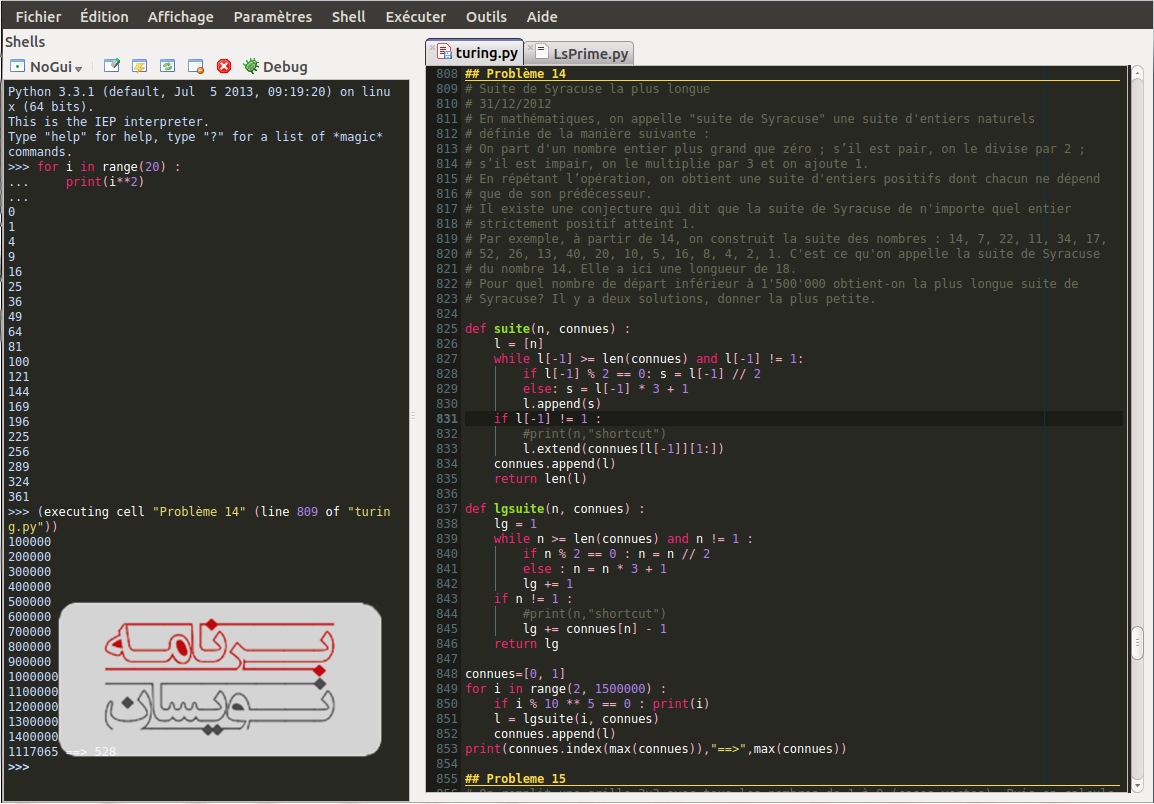Open the Paramètres menu
Image resolution: width=1154 pixels, height=804 pixels.
coord(272,16)
